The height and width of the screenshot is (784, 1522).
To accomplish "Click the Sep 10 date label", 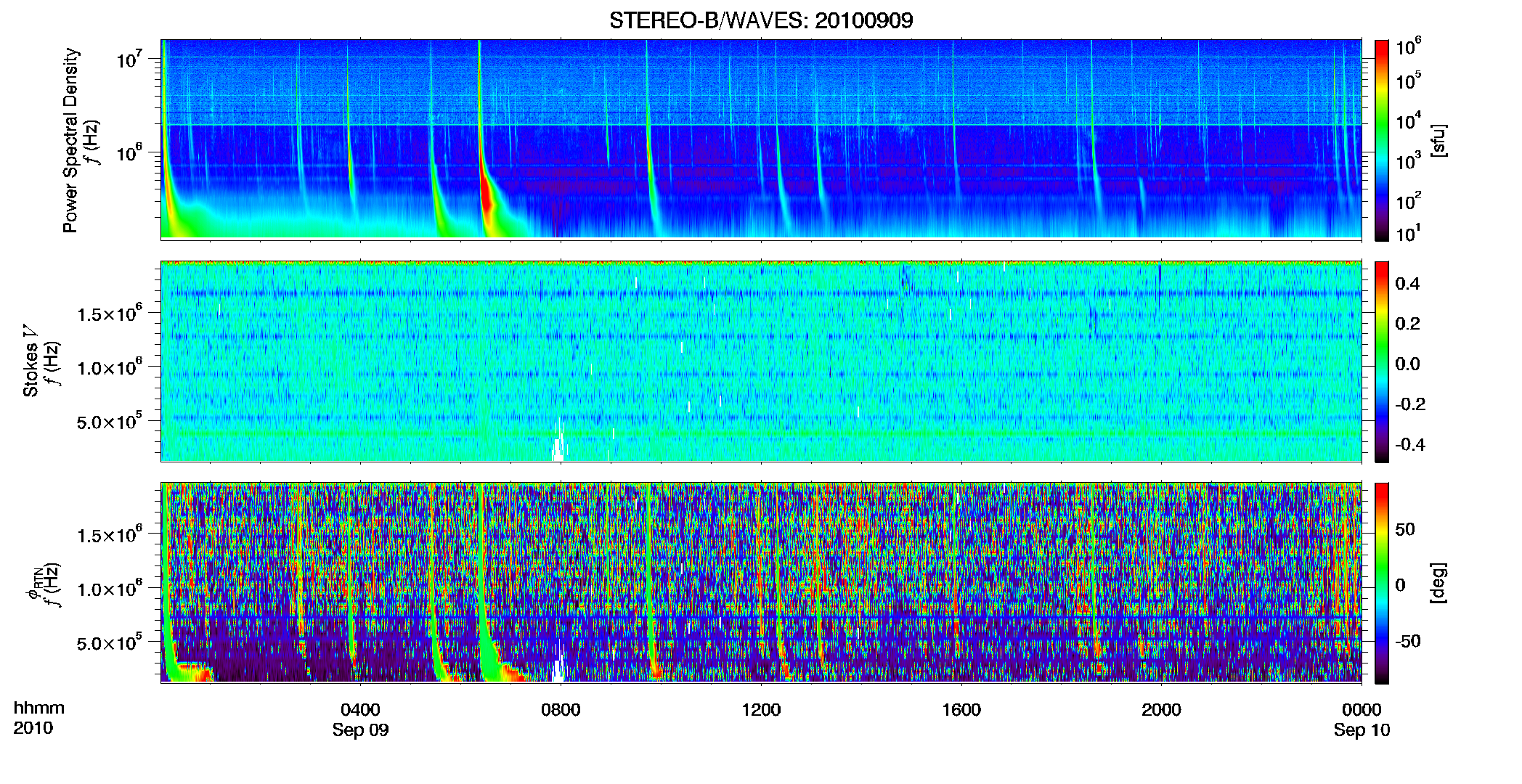I will 1362,730.
